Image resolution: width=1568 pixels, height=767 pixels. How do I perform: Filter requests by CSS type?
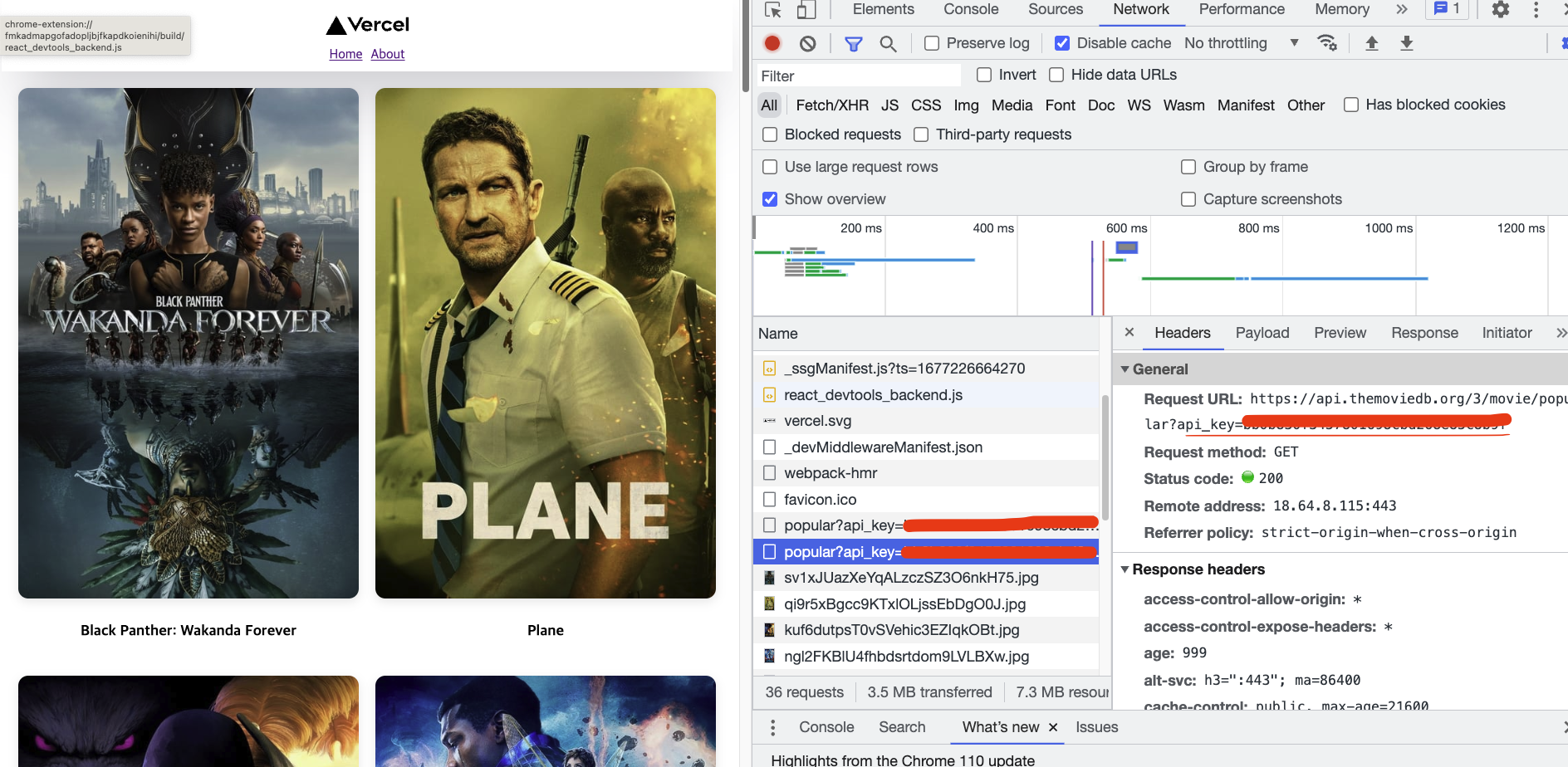926,105
